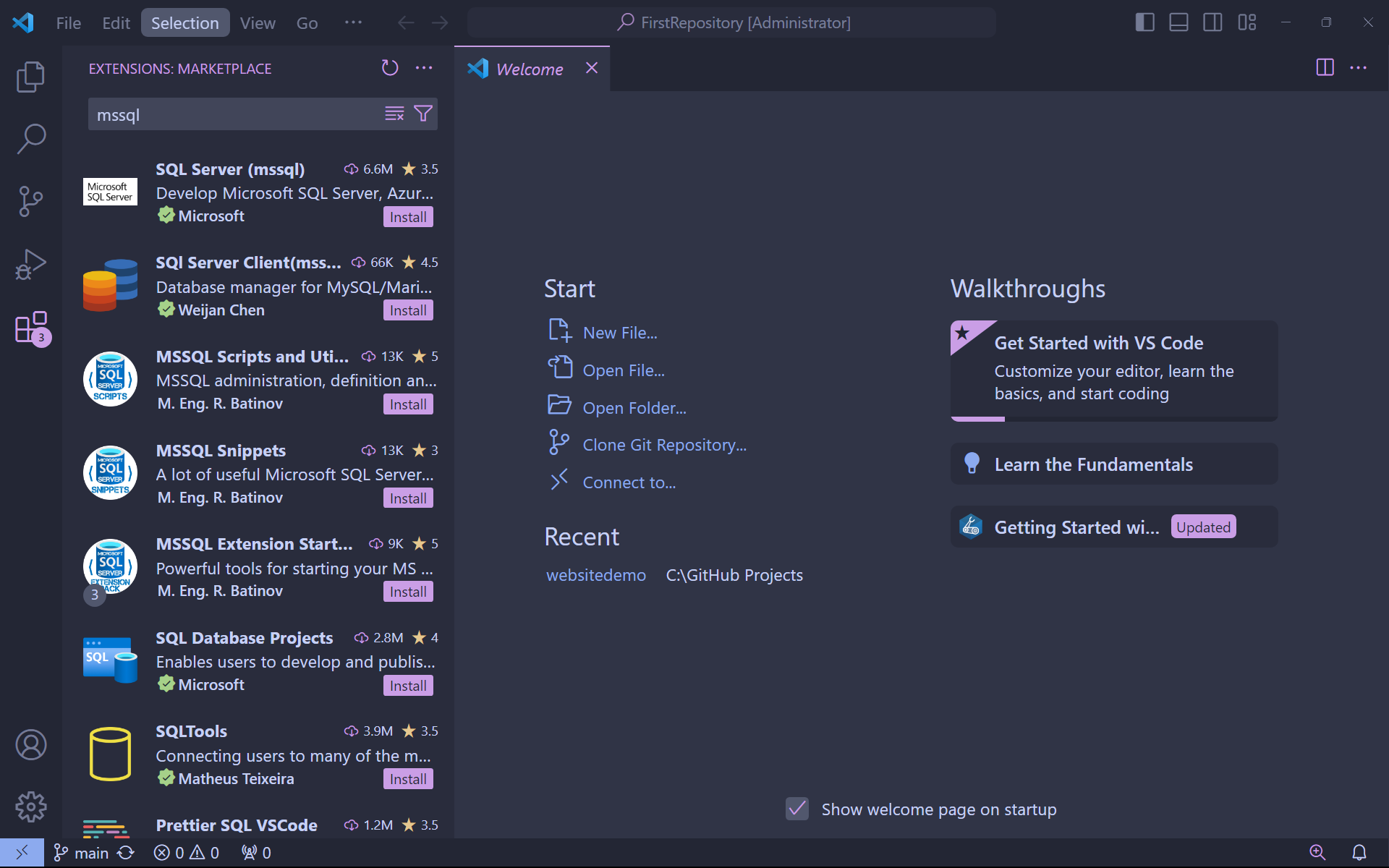Image resolution: width=1389 pixels, height=868 pixels.
Task: Open the extensions filter options
Action: click(423, 114)
